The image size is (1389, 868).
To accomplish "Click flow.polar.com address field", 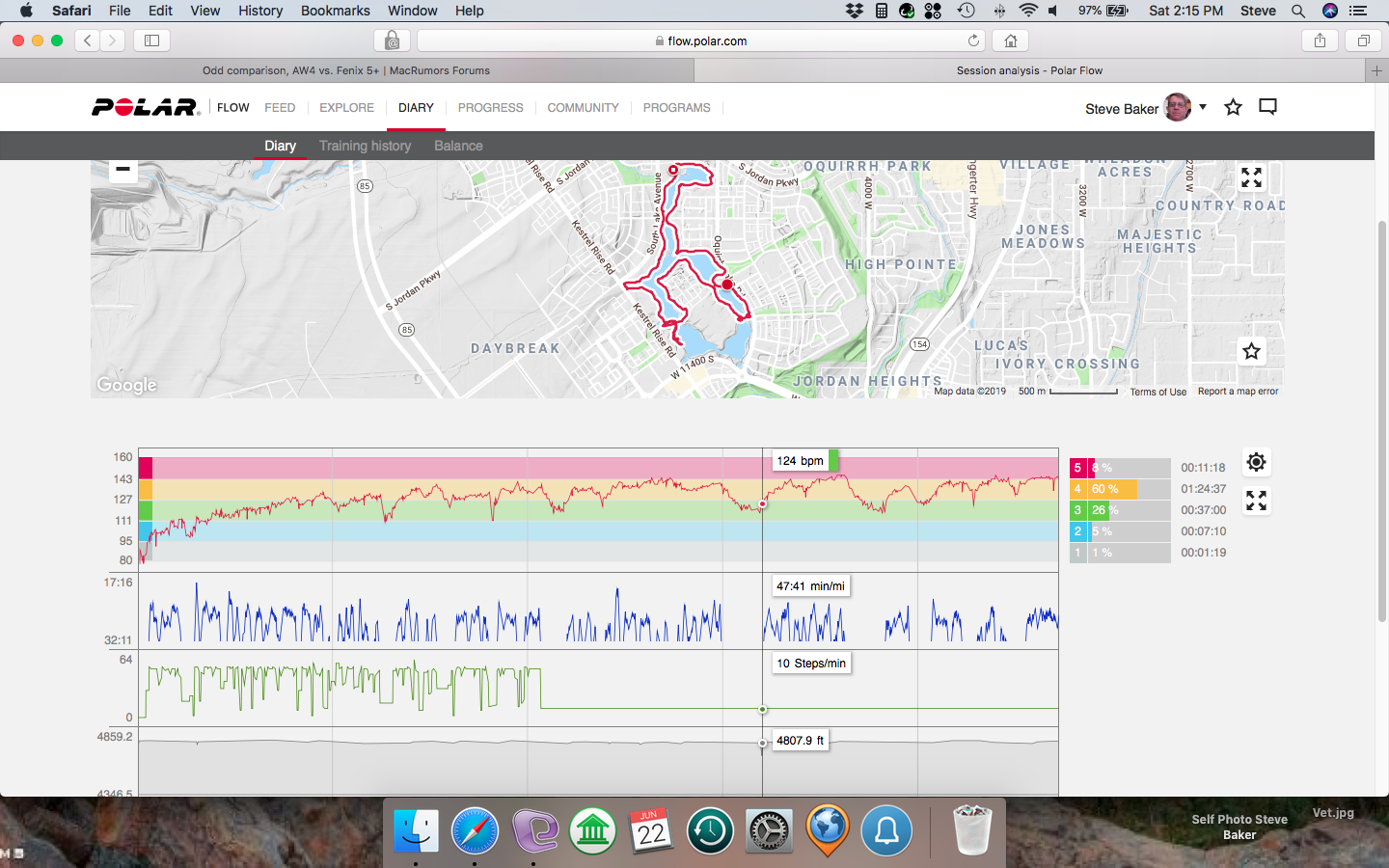I will click(700, 41).
